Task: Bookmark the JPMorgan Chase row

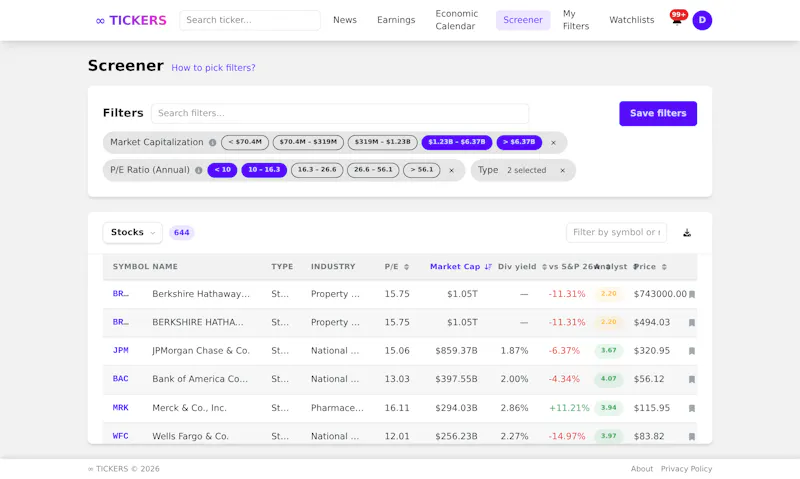Action: tap(692, 351)
